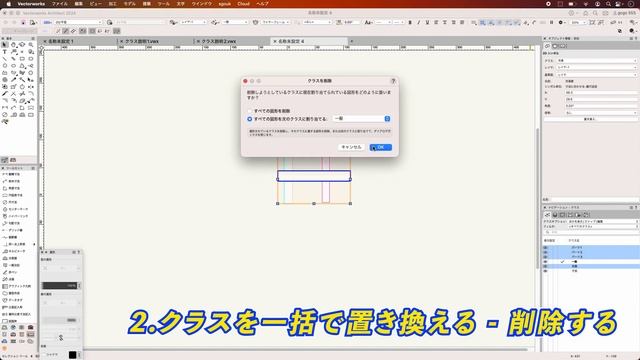This screenshot has width=640, height=360.
Task: Open the ウインドウ menu
Action: (202, 4)
